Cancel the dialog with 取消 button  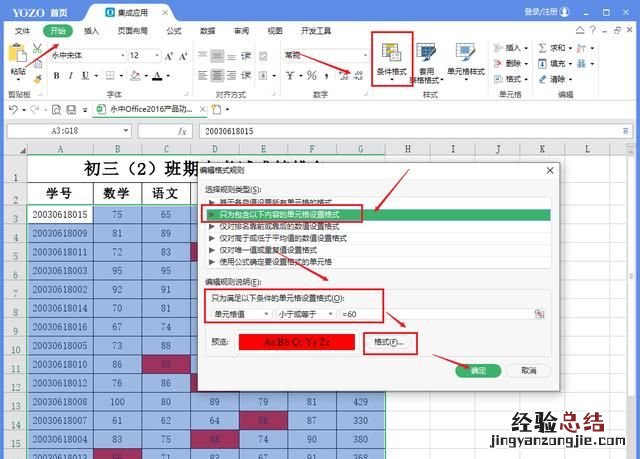(529, 370)
